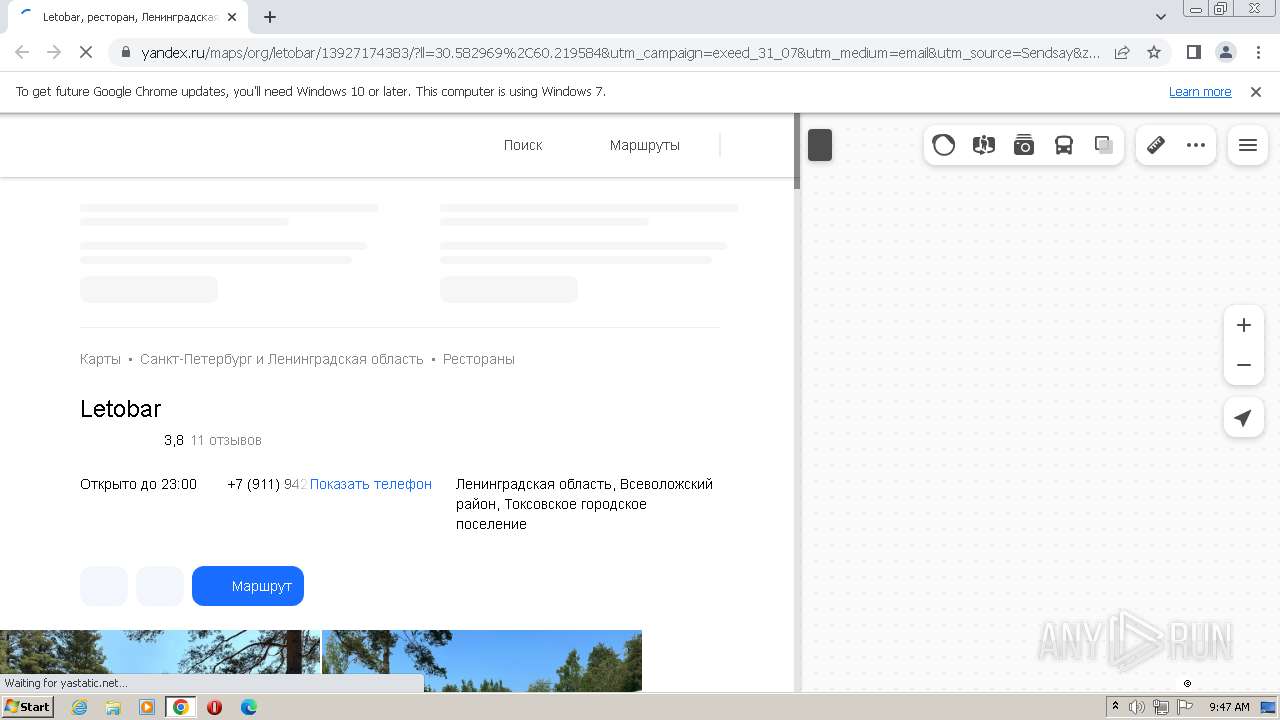Open street panoramas layer

[x=984, y=145]
